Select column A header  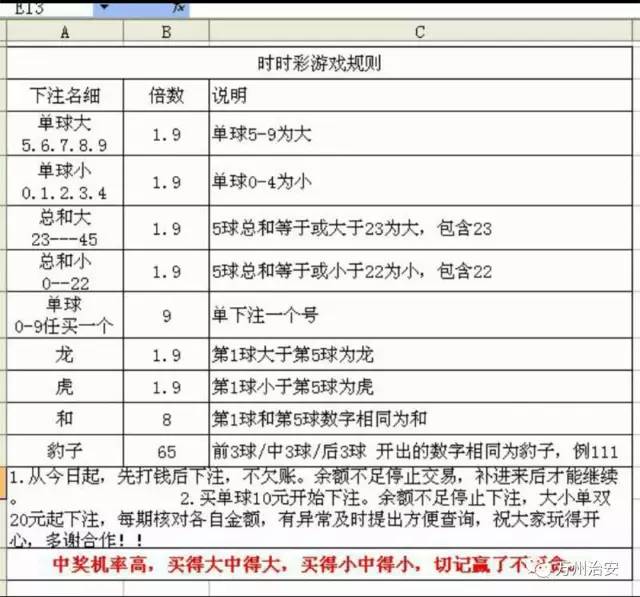pos(65,32)
